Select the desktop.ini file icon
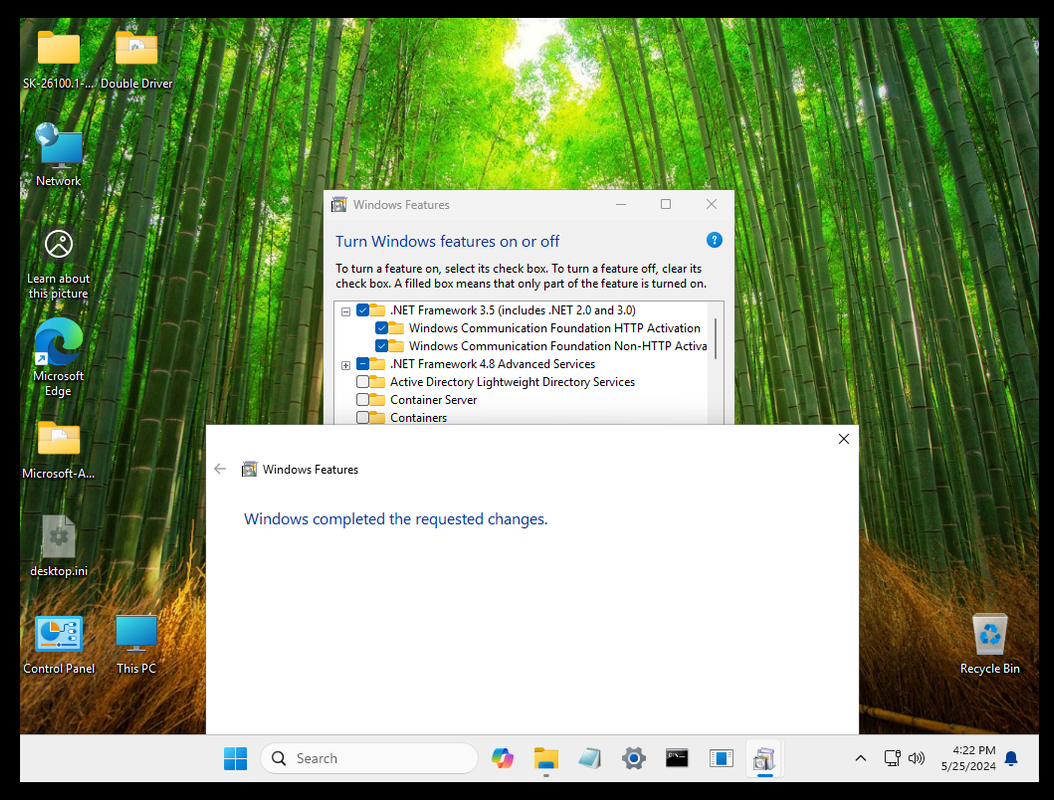 (58, 546)
